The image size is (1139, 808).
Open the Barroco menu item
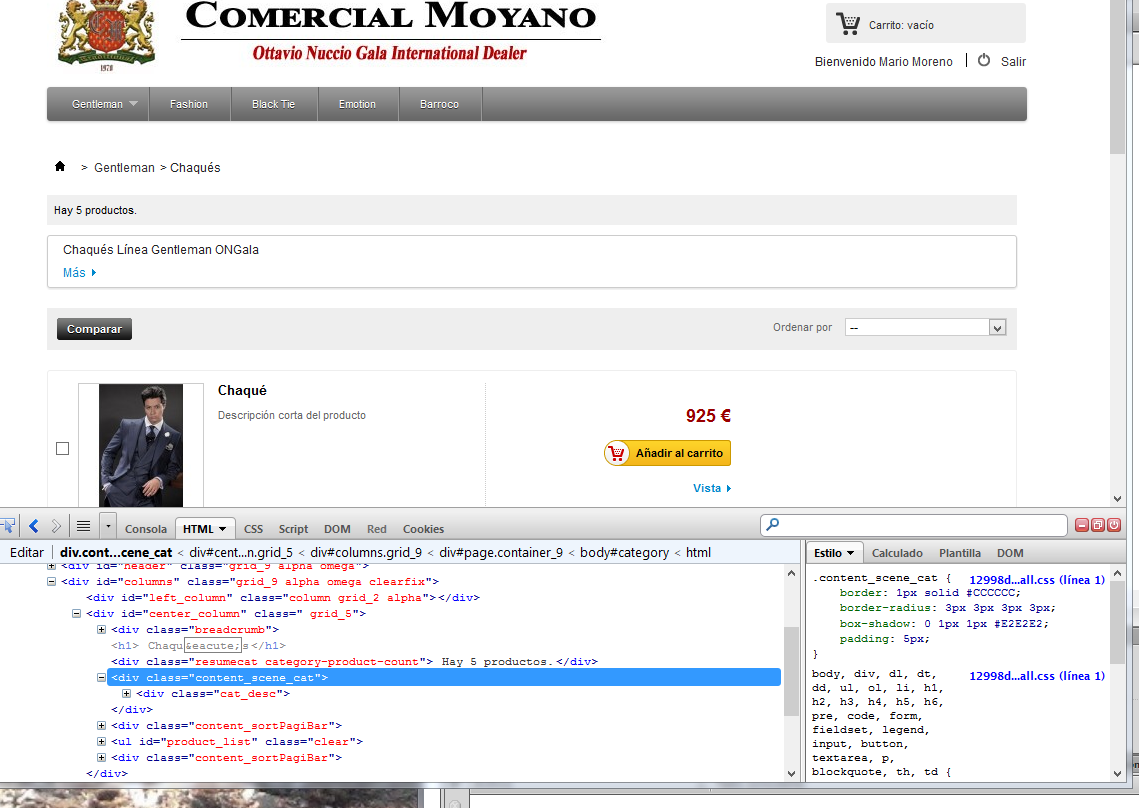click(x=439, y=104)
